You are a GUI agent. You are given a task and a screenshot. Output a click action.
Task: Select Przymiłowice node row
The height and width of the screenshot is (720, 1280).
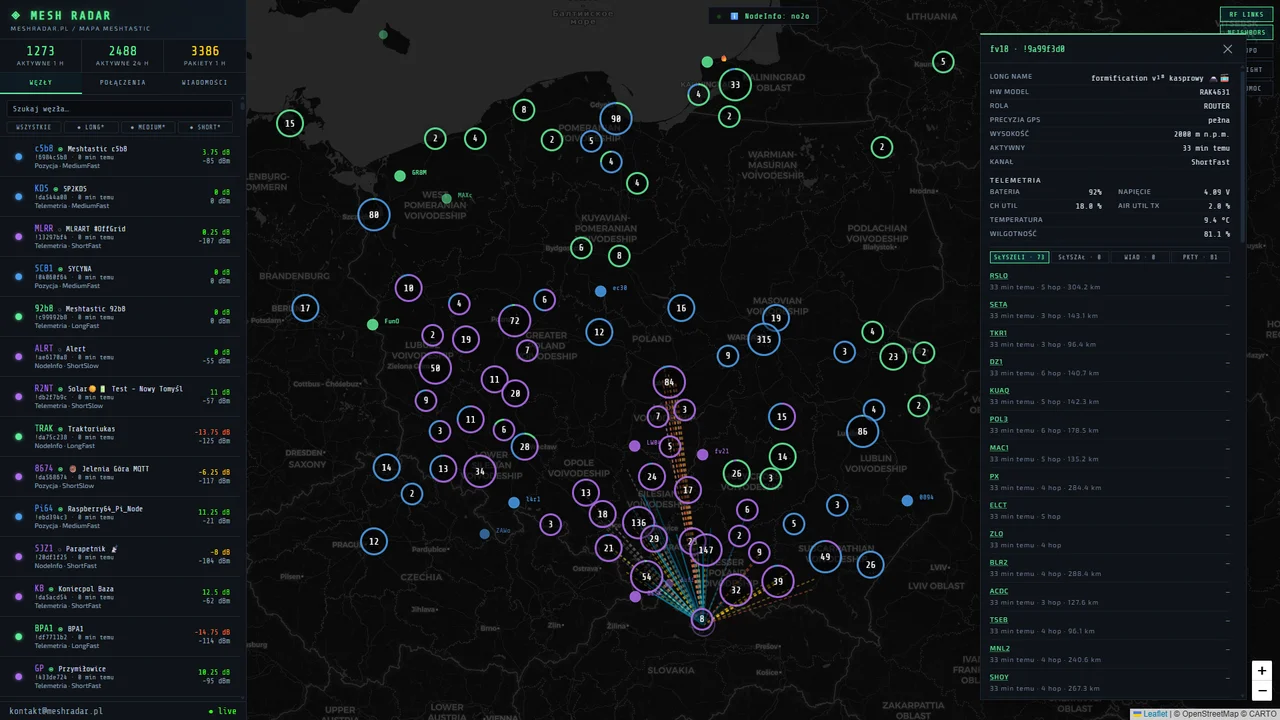[x=120, y=677]
